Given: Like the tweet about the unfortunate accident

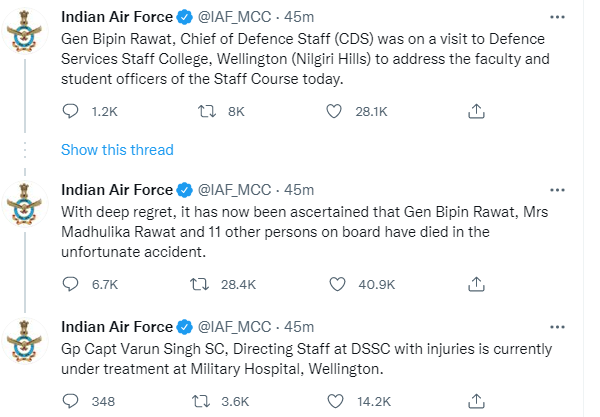Looking at the screenshot, I should [337, 284].
